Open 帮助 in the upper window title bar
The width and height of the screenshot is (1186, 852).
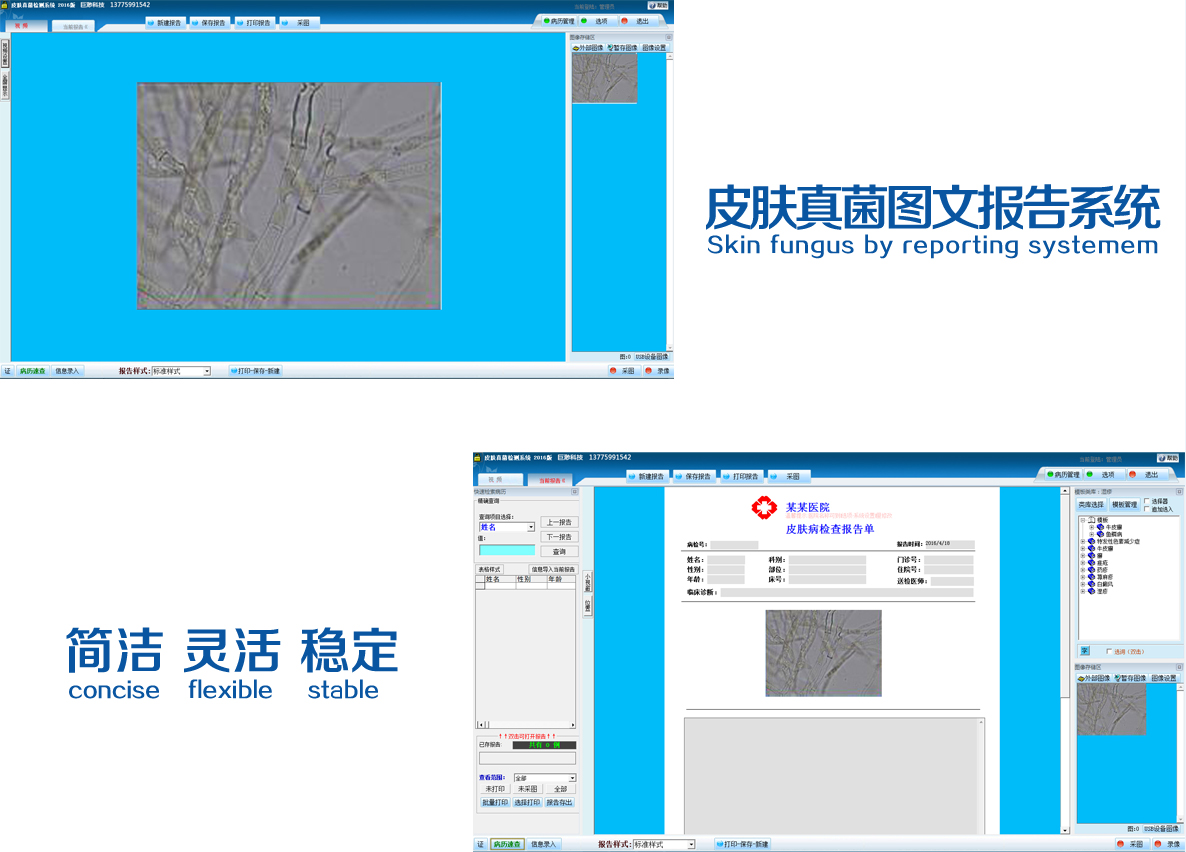[x=658, y=5]
